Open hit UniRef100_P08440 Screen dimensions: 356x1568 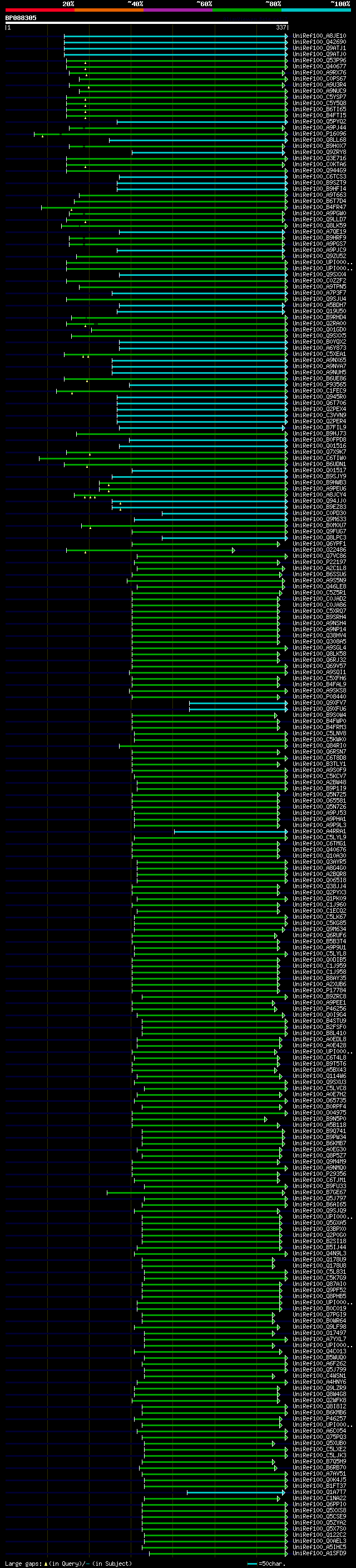pyautogui.click(x=319, y=696)
